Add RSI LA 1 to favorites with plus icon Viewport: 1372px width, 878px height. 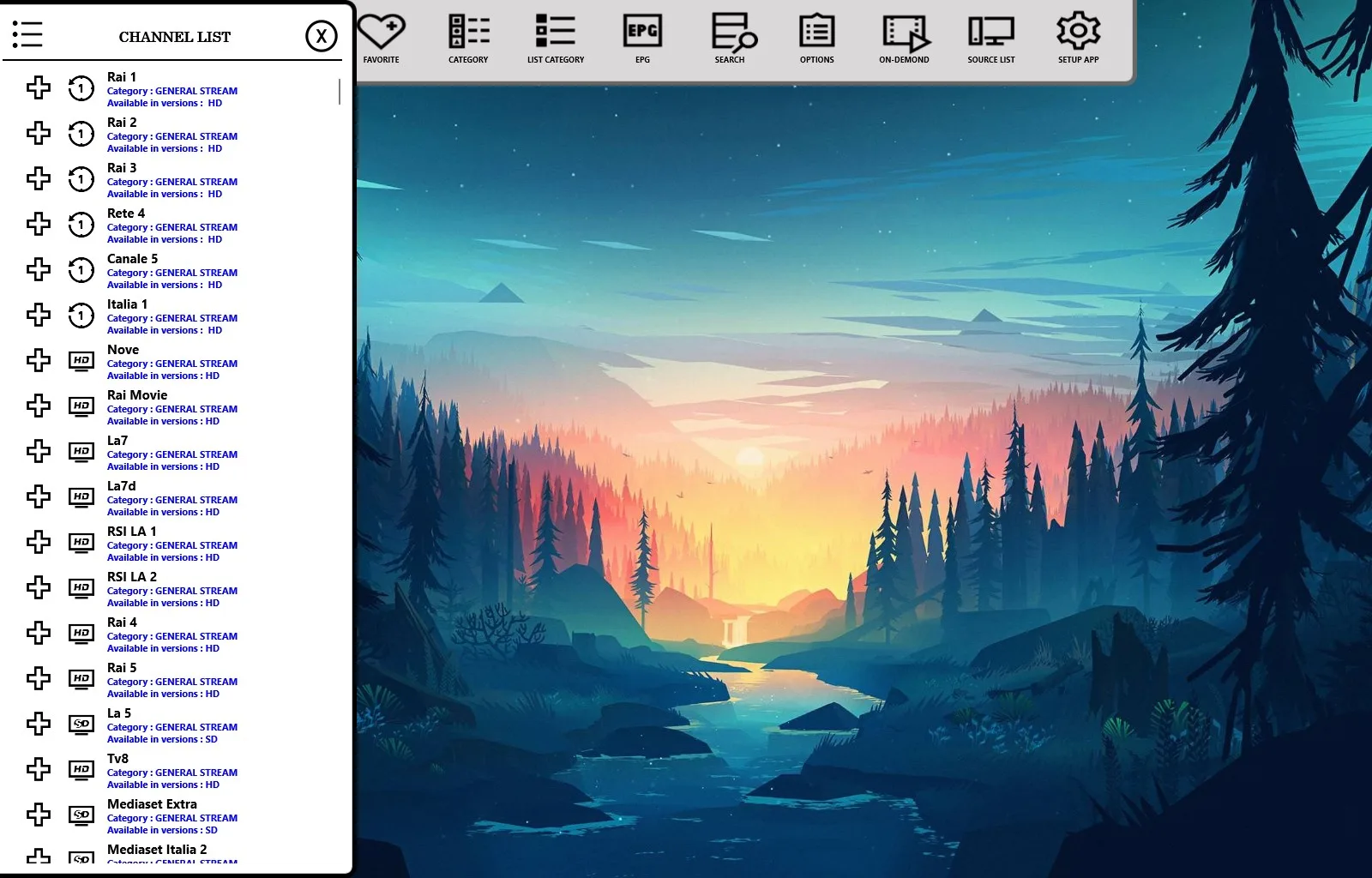click(x=39, y=542)
